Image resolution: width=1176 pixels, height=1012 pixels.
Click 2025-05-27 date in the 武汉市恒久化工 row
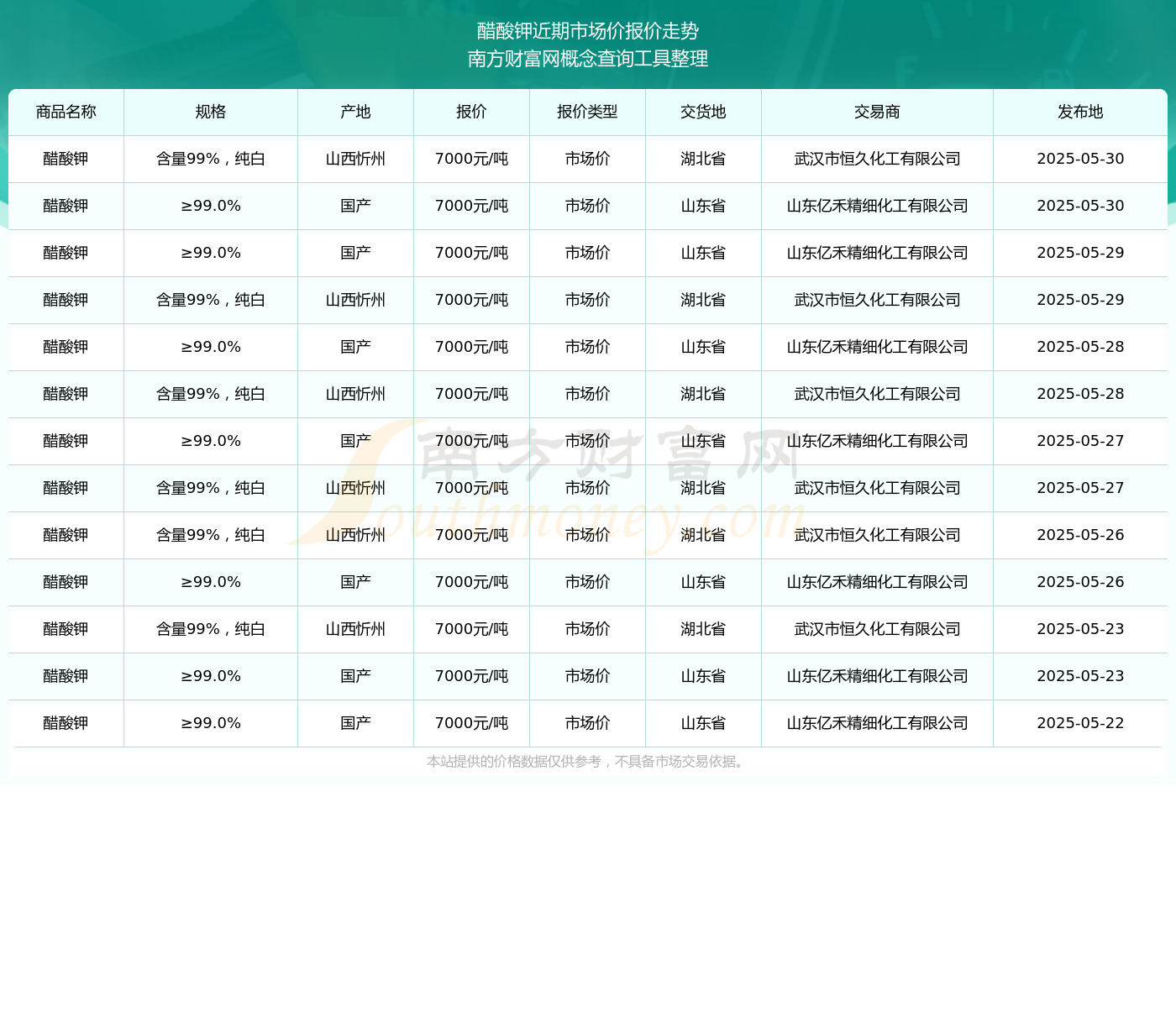[x=1081, y=488]
